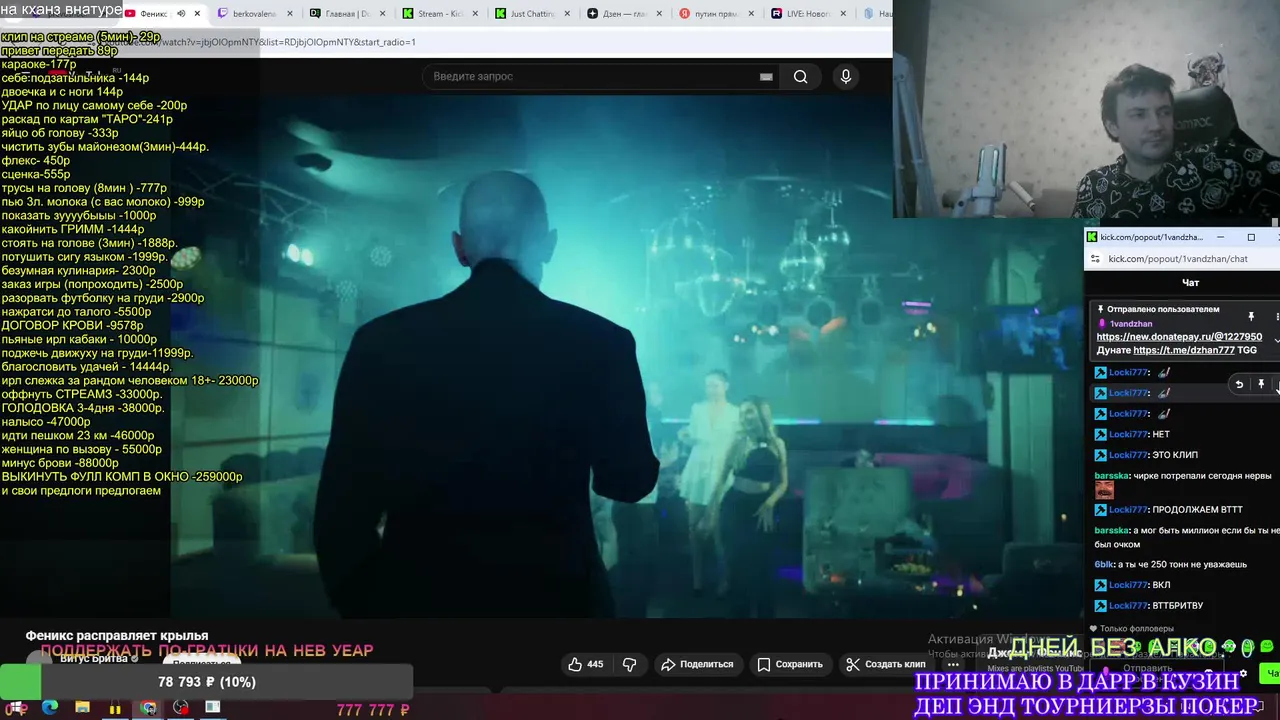Switch to the 'Stream - Kick' tab

(439, 14)
